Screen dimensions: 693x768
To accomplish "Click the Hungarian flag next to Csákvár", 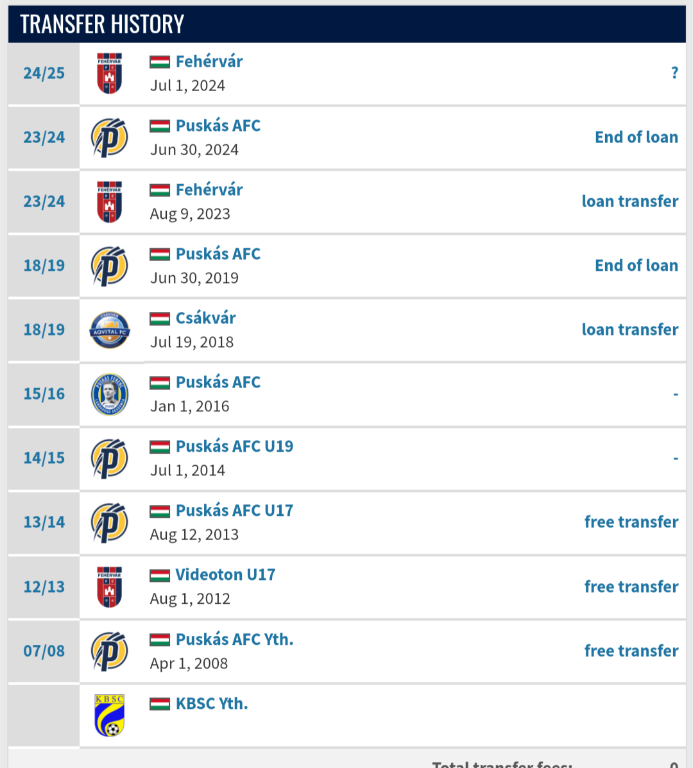I will [160, 318].
